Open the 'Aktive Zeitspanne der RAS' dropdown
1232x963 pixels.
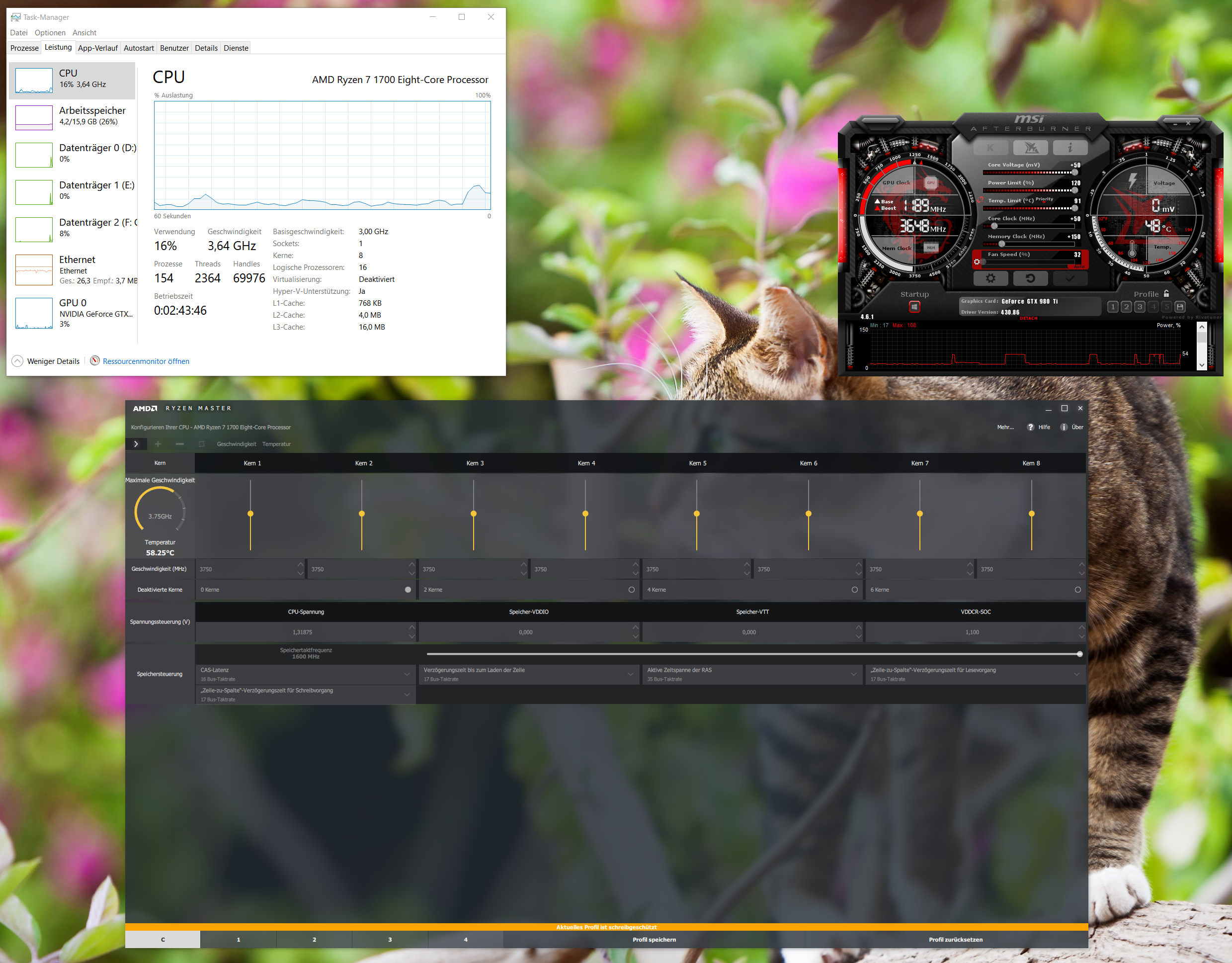click(853, 674)
